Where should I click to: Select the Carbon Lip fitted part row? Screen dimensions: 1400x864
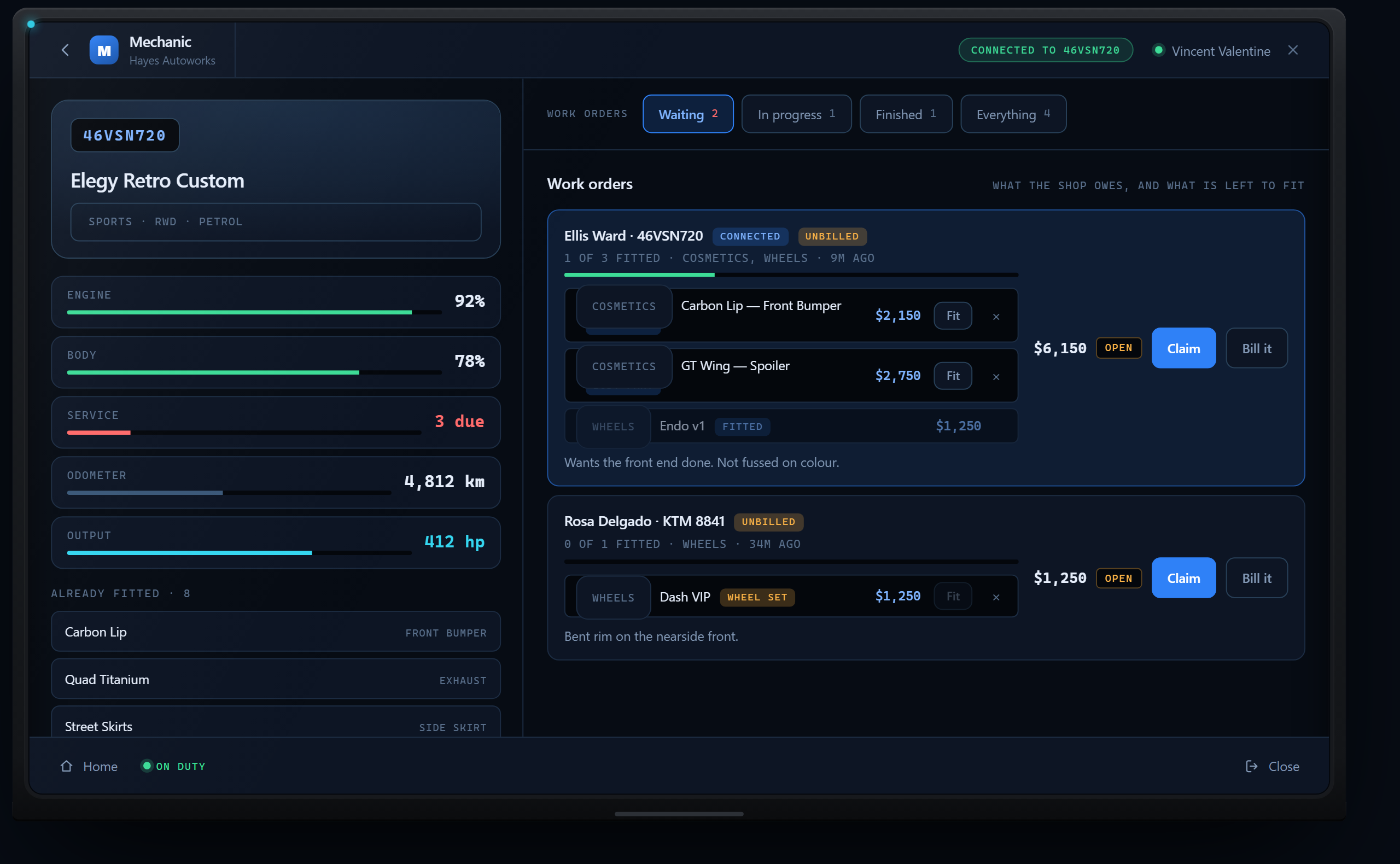click(x=276, y=632)
